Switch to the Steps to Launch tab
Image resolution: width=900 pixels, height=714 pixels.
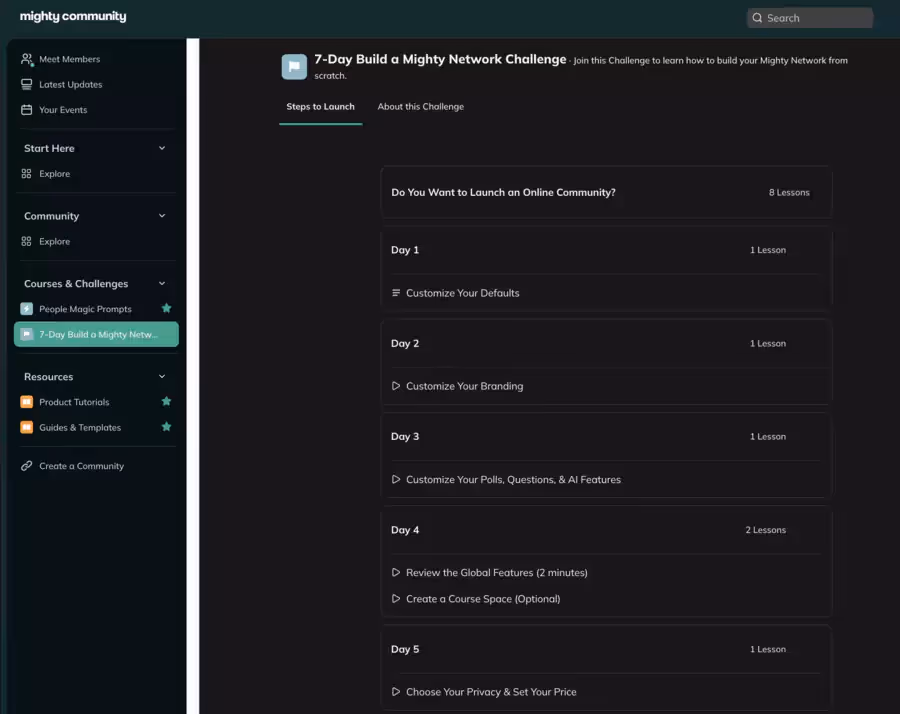point(320,107)
